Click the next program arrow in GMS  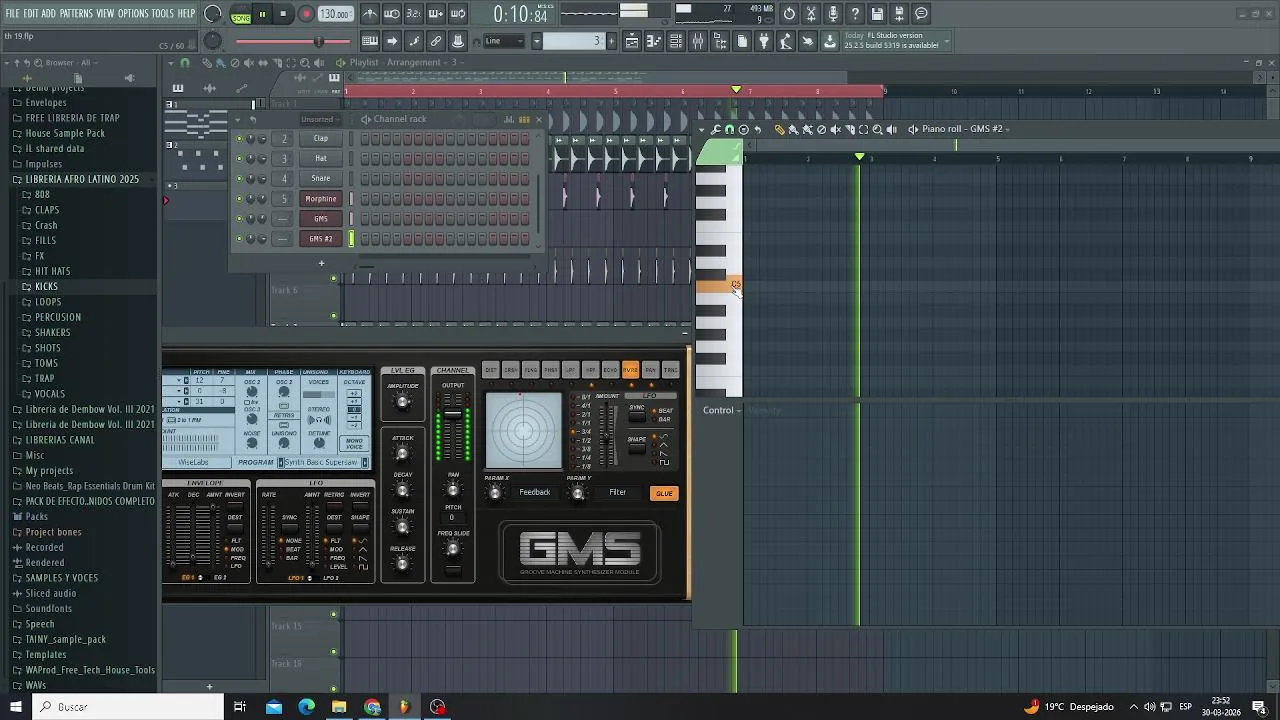[365, 462]
